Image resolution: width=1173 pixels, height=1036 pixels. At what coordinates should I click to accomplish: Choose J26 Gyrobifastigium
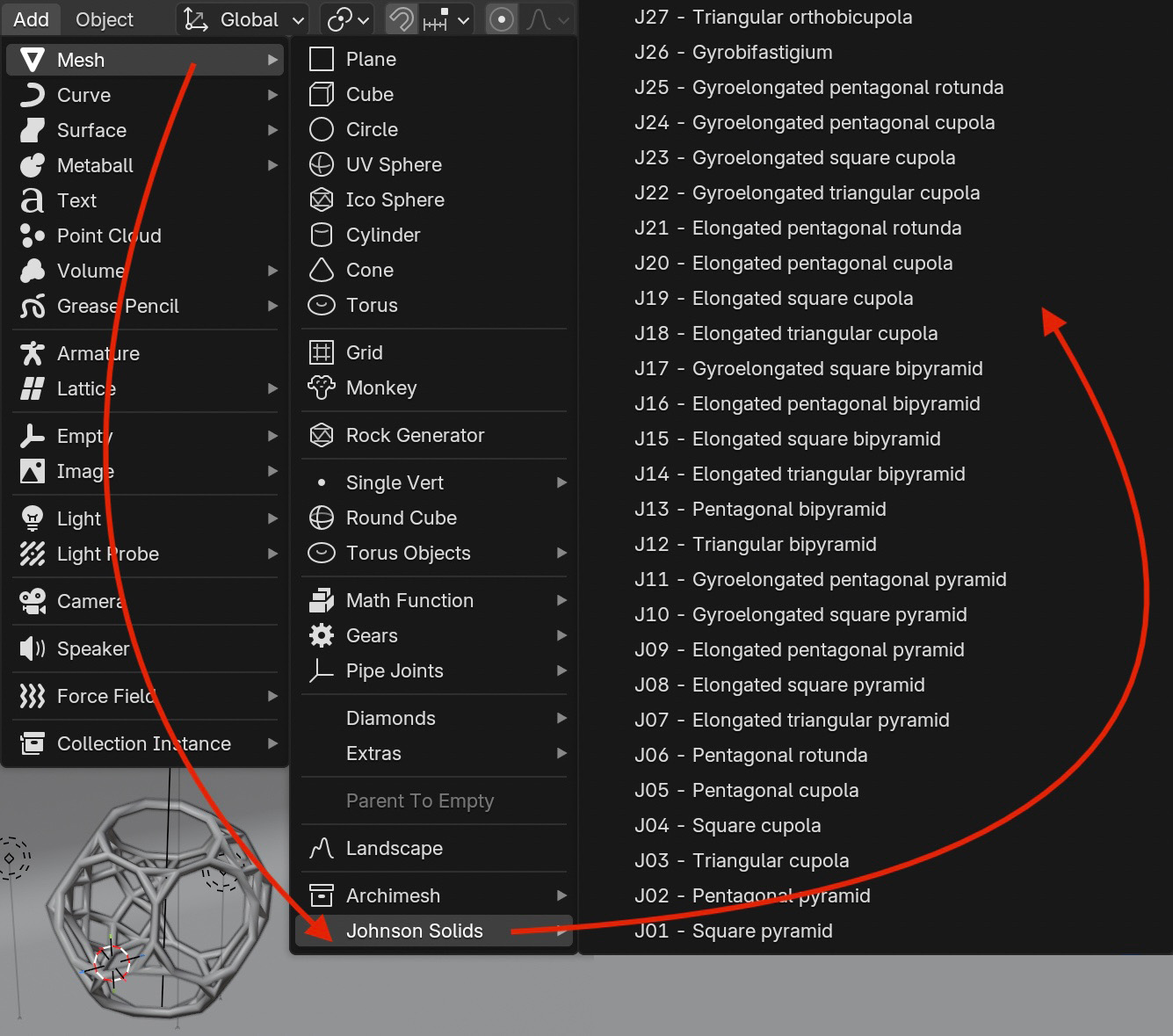pos(734,52)
